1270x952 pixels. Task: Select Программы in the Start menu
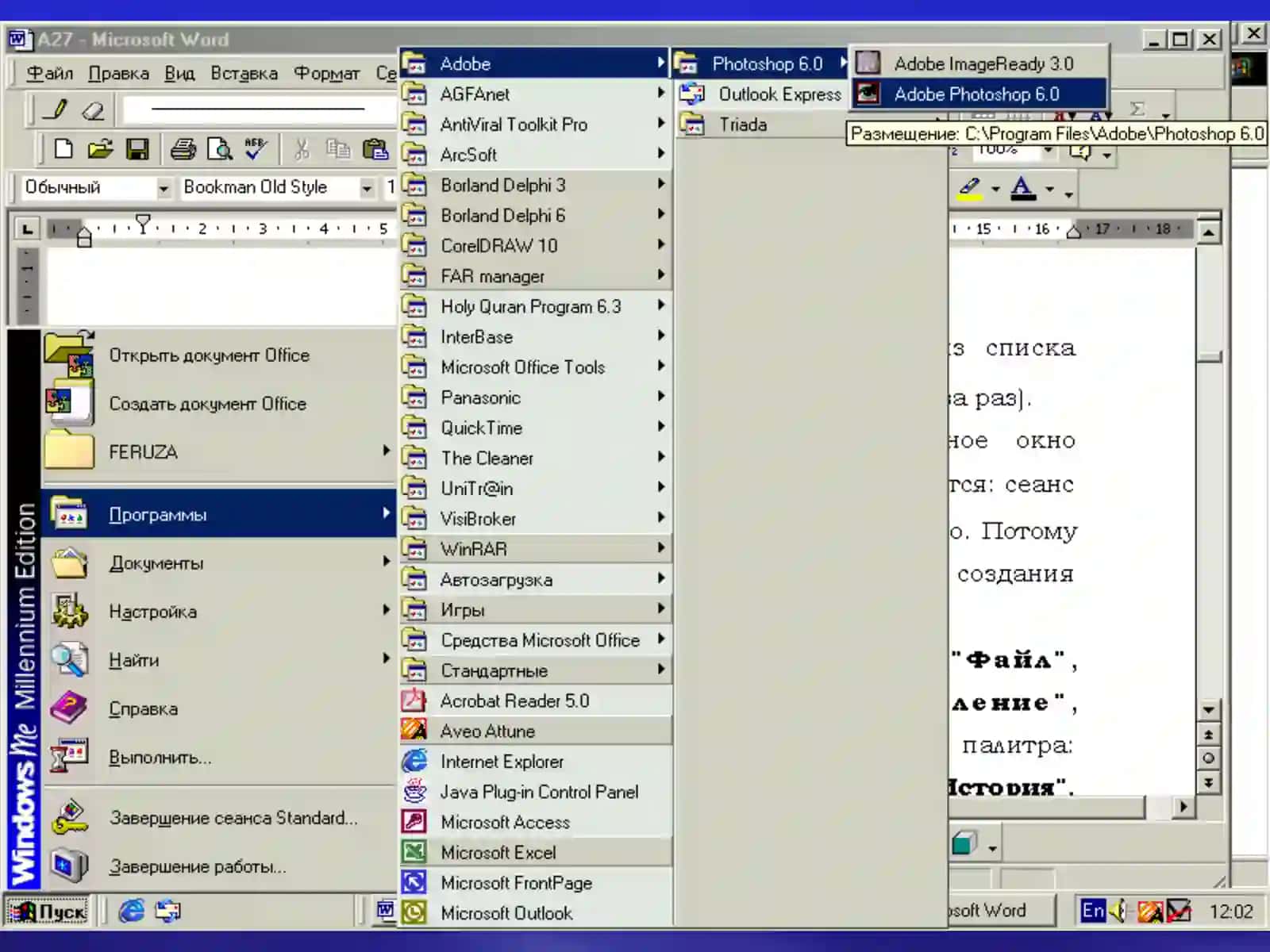(x=220, y=514)
